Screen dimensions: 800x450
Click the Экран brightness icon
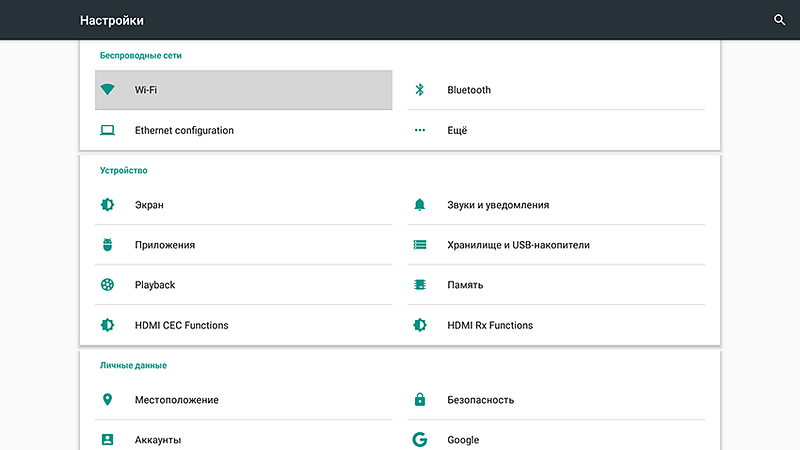(108, 205)
